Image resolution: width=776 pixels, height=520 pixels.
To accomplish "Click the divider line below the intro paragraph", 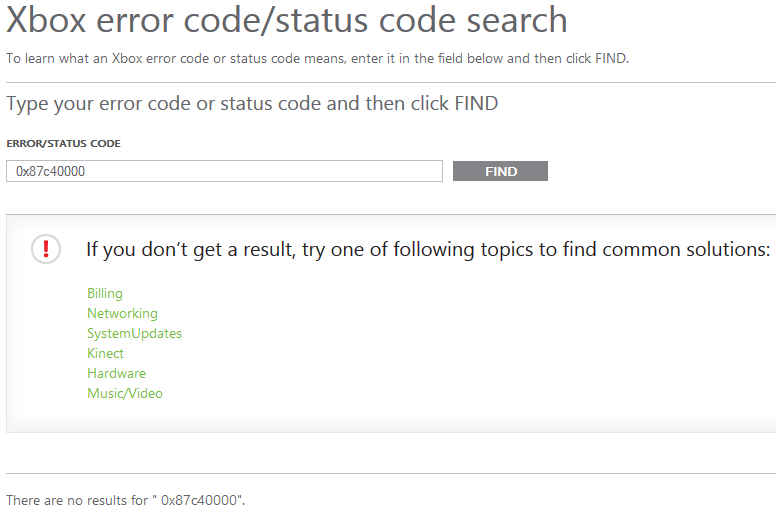I will (390, 80).
